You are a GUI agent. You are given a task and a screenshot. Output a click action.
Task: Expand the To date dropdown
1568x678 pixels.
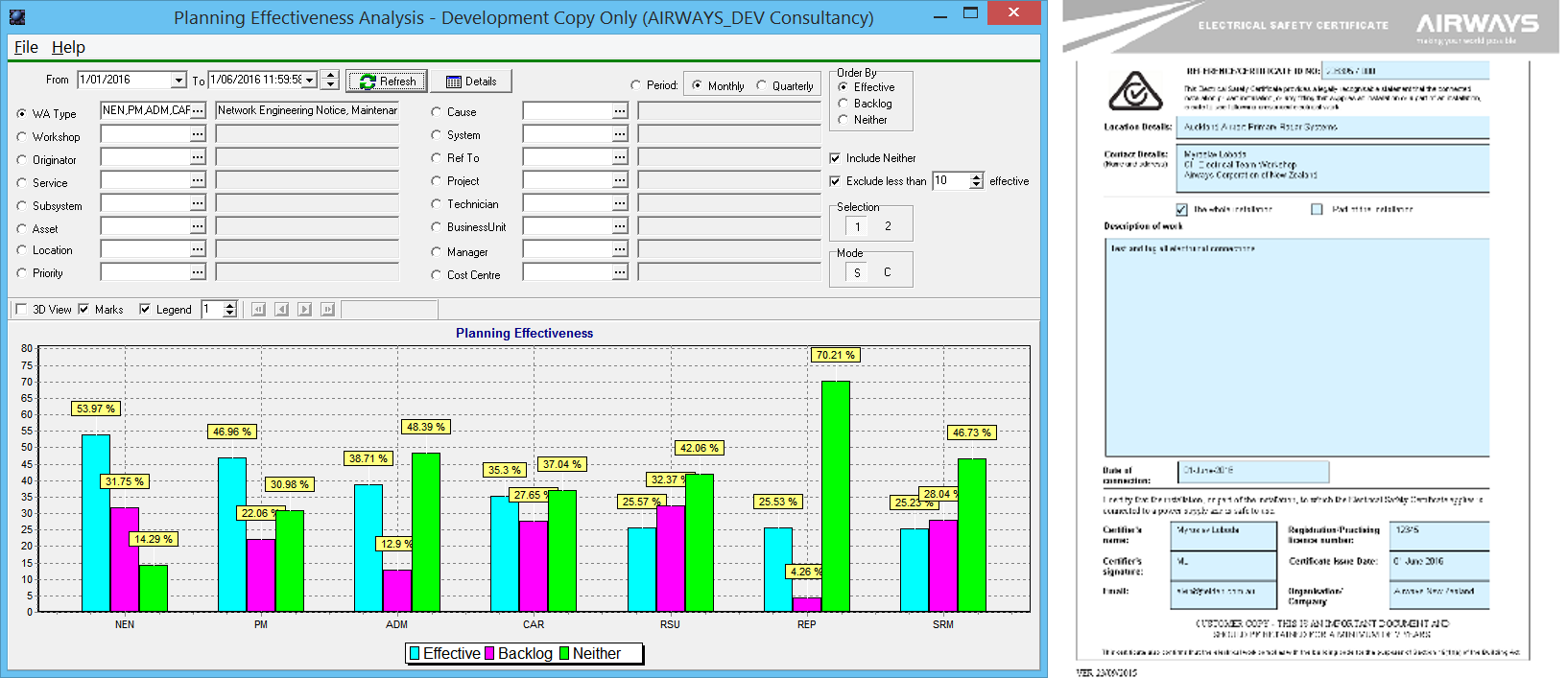click(310, 81)
